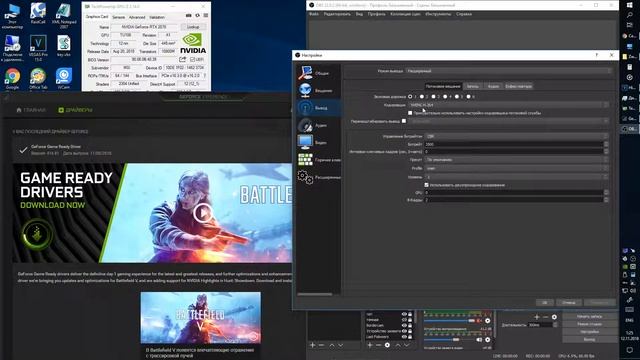The image size is (640, 360).
Task: Switch to the Replay Buffer (Буфер повтора) tab
Action: pos(518,86)
